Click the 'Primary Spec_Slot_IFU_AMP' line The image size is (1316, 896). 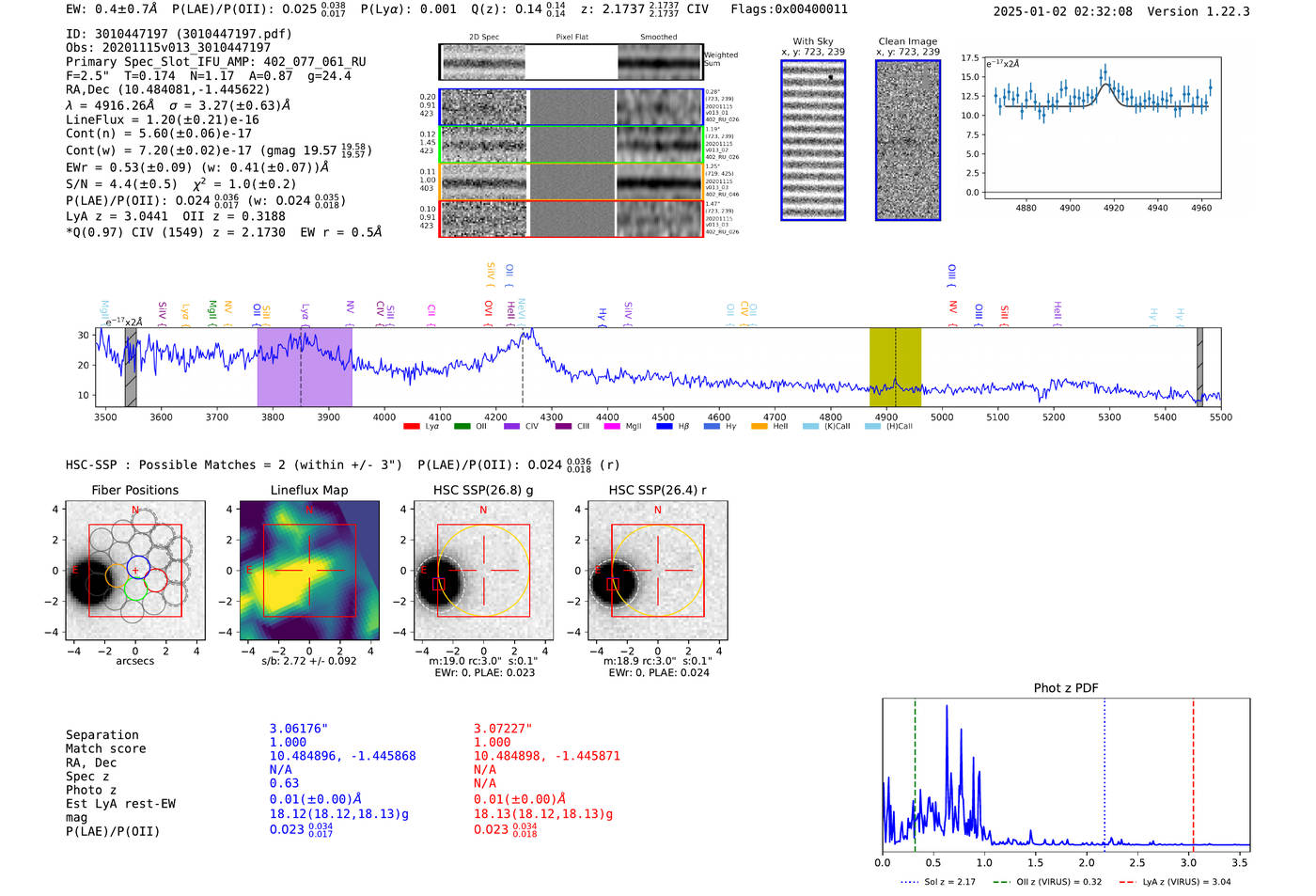(216, 62)
